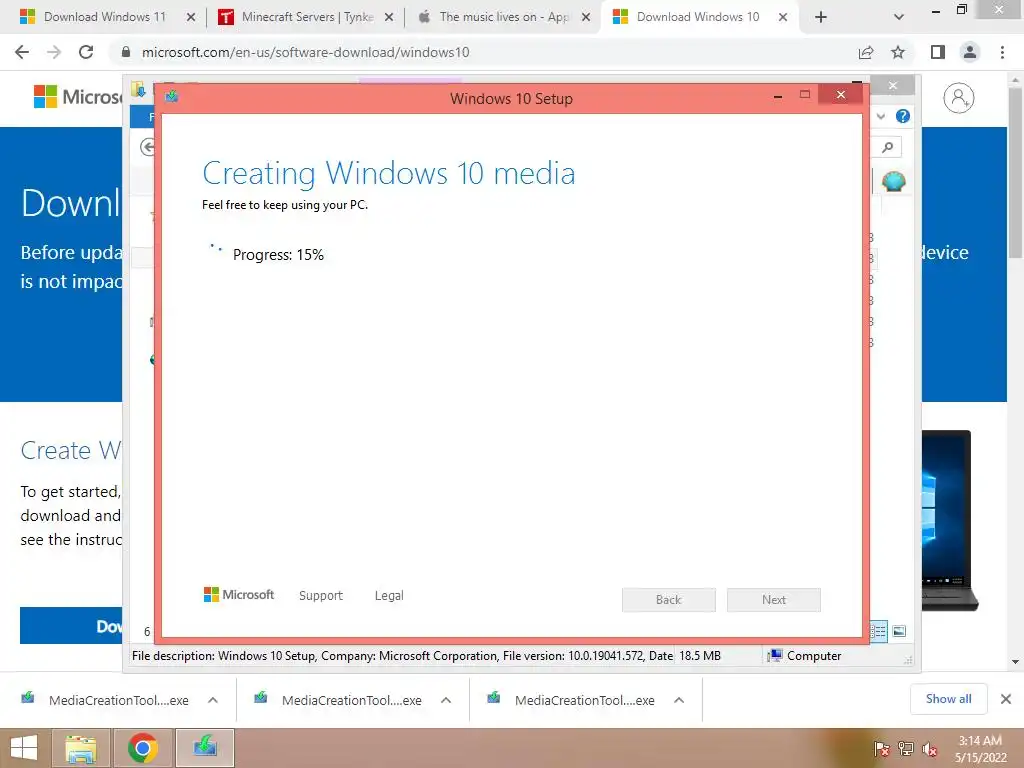Switch Explorer to details view icon

(x=878, y=631)
